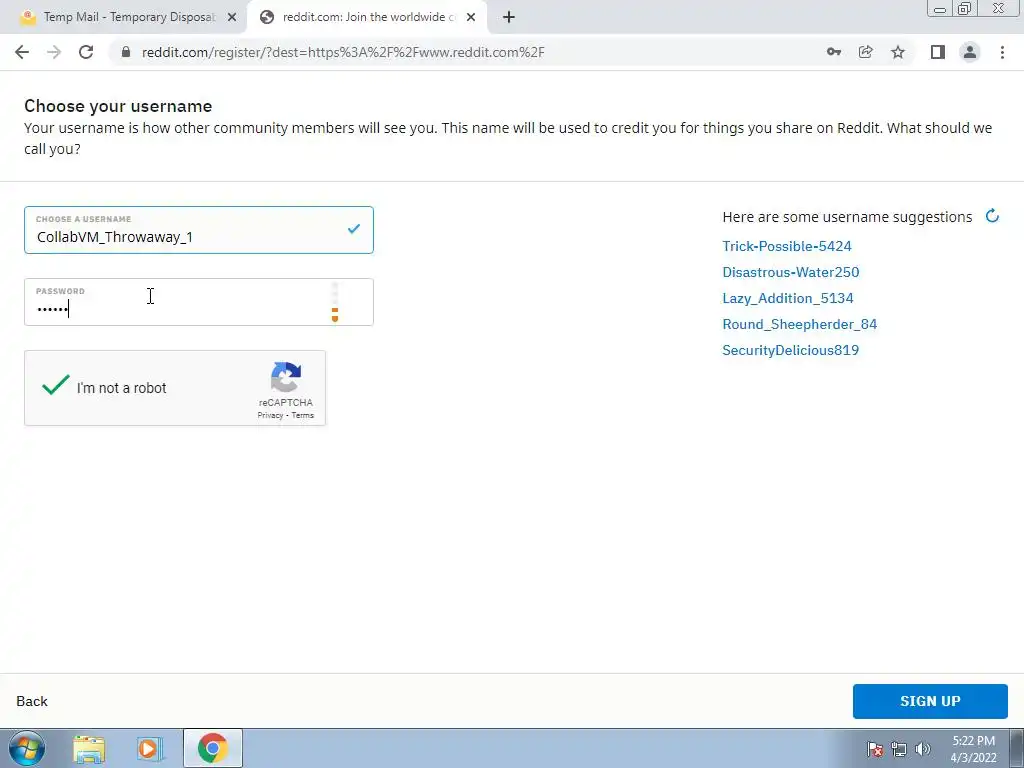Click the browser forward arrow
The width and height of the screenshot is (1024, 768).
[x=54, y=52]
